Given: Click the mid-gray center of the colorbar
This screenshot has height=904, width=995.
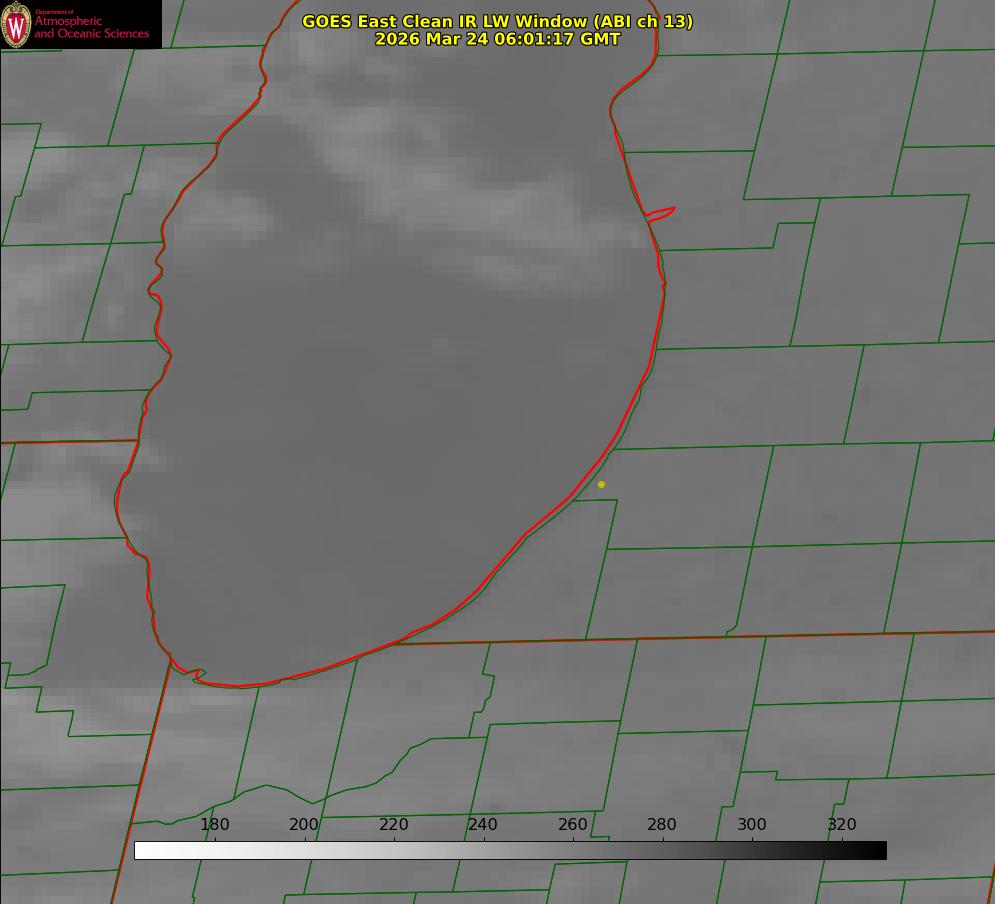Looking at the screenshot, I should 510,850.
